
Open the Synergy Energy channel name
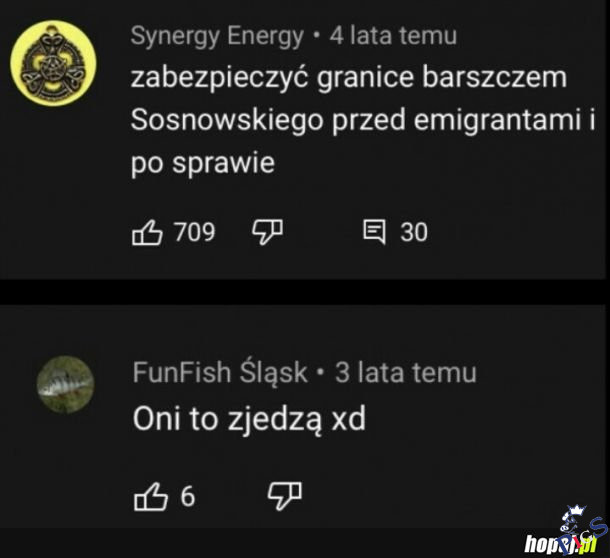(x=217, y=36)
